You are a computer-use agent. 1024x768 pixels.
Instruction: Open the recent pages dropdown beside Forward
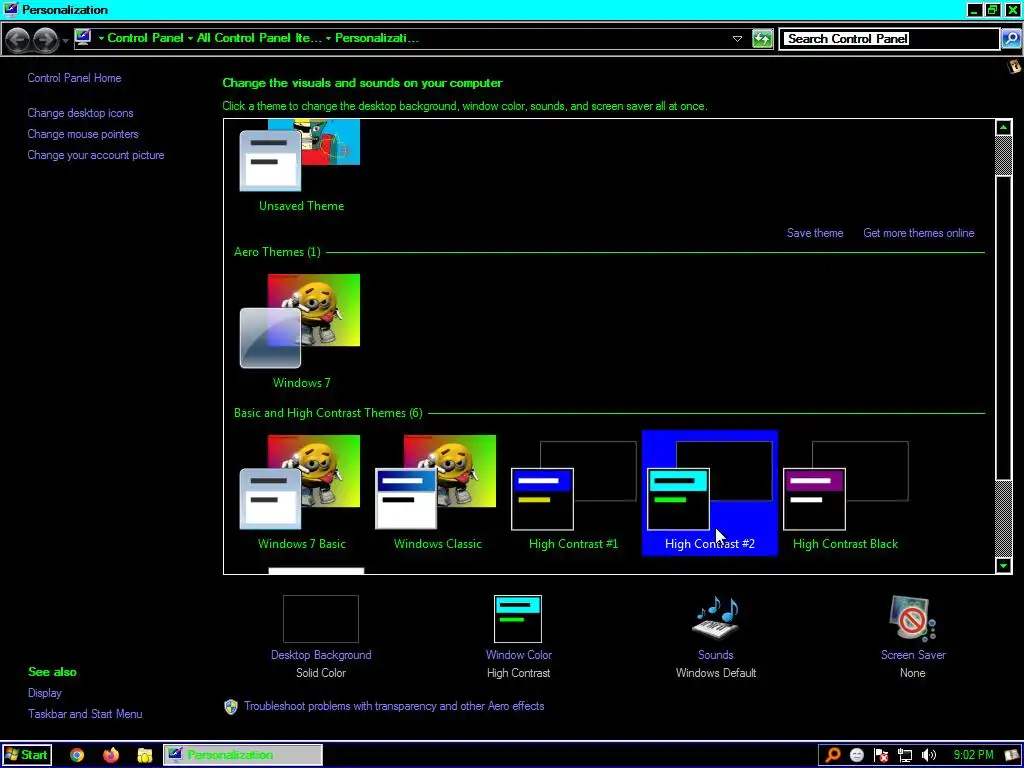point(65,41)
